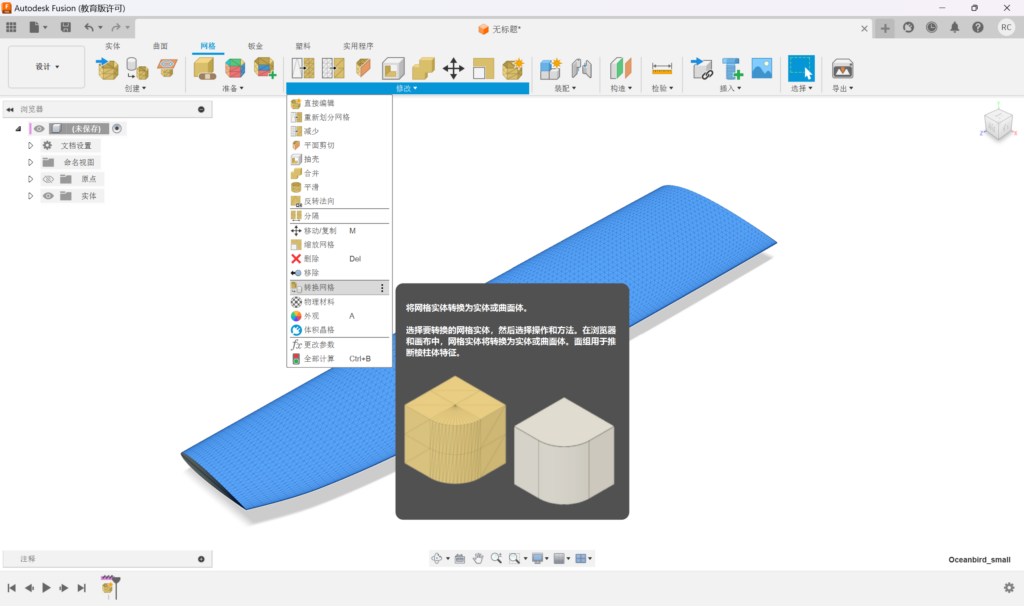Click the Measure ruler icon above 检验
The image size is (1024, 606).
[x=661, y=68]
